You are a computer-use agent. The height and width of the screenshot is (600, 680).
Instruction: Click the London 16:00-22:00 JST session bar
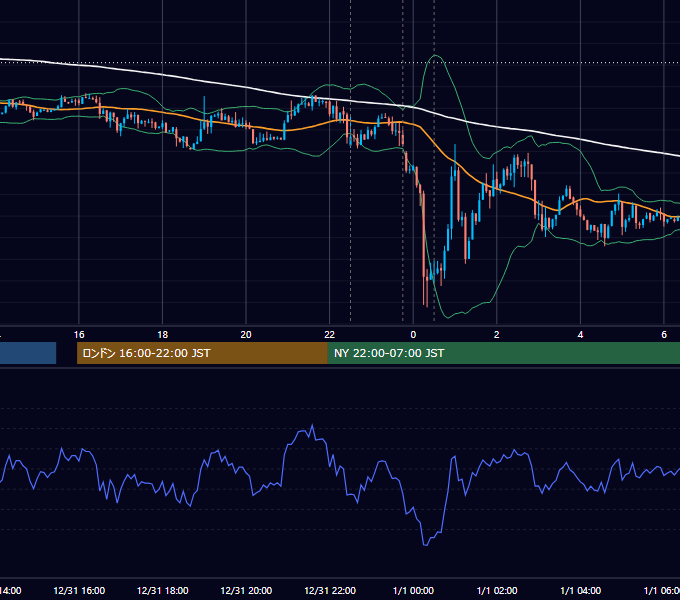(x=202, y=353)
